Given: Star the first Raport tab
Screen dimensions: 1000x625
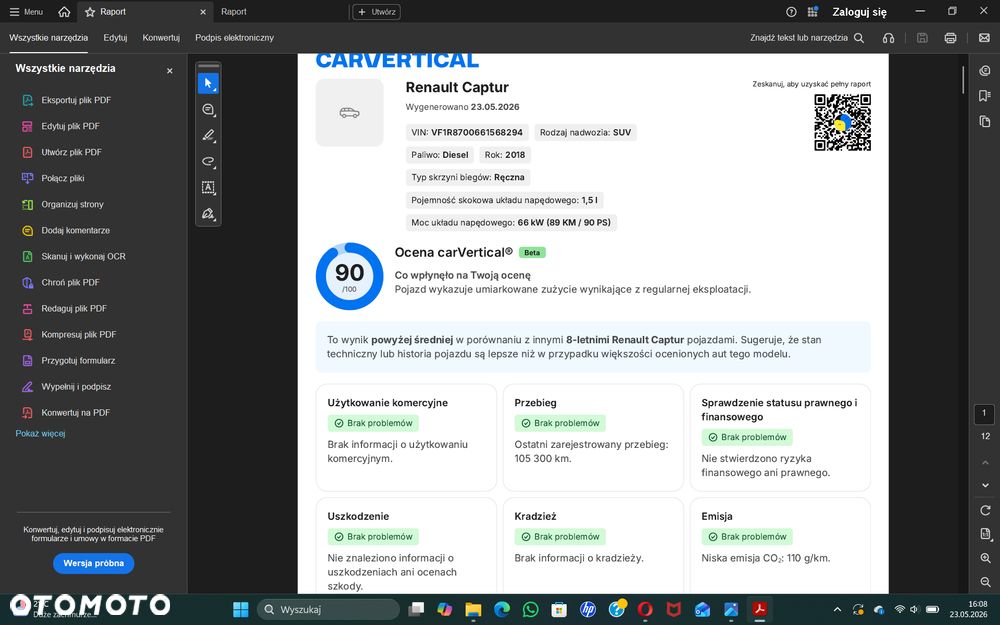Looking at the screenshot, I should [90, 12].
